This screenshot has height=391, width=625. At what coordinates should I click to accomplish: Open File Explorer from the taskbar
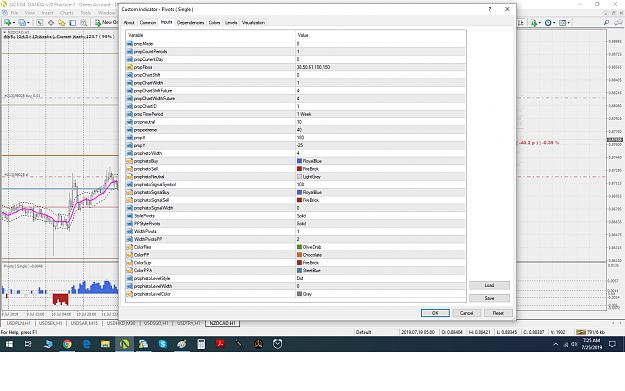105,344
